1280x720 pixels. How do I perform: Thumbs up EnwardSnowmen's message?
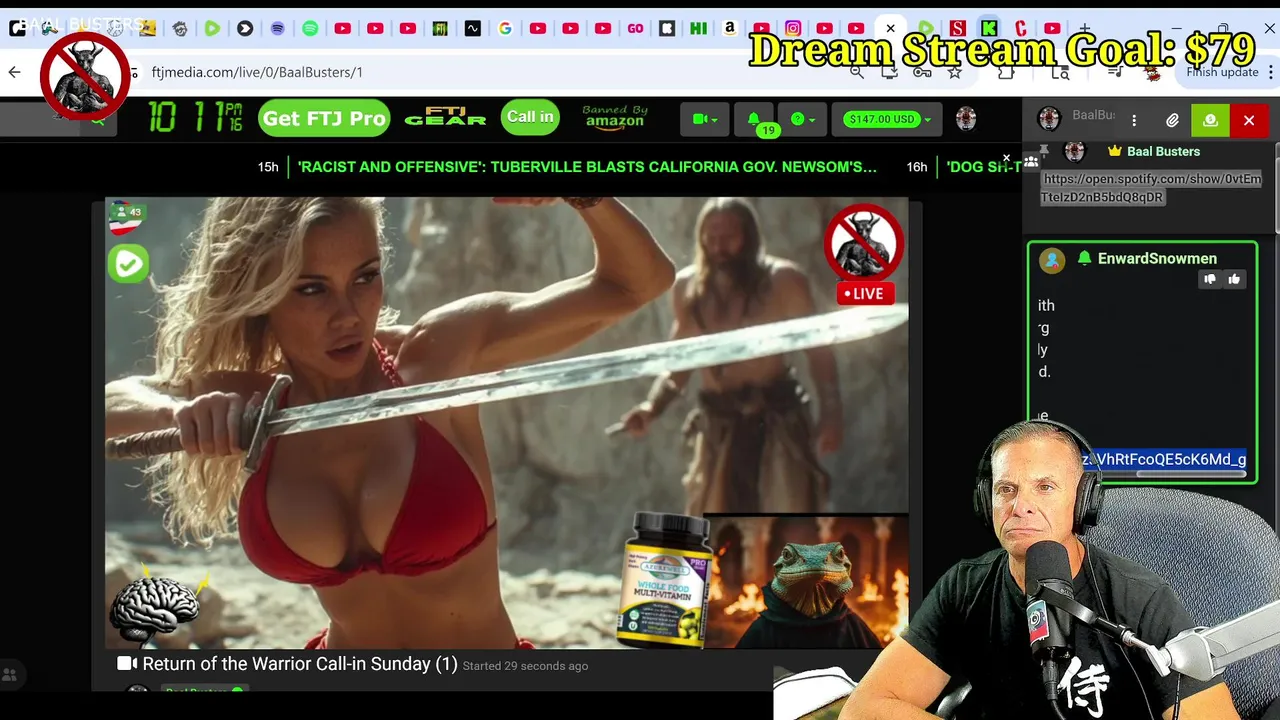(x=1234, y=279)
